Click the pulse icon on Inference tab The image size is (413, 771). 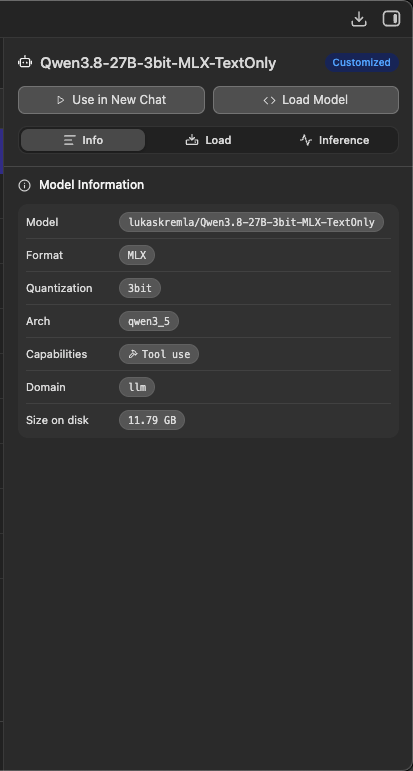tap(306, 140)
